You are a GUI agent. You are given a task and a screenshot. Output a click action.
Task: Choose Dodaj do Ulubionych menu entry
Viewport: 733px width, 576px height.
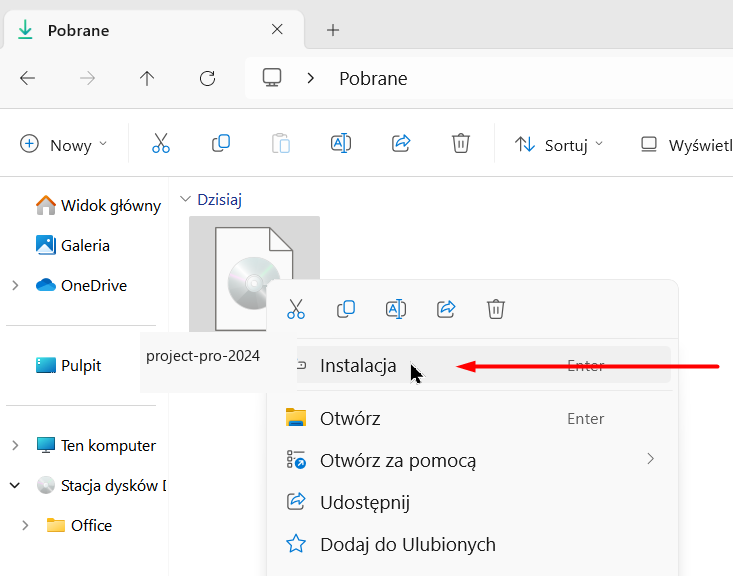click(x=472, y=544)
